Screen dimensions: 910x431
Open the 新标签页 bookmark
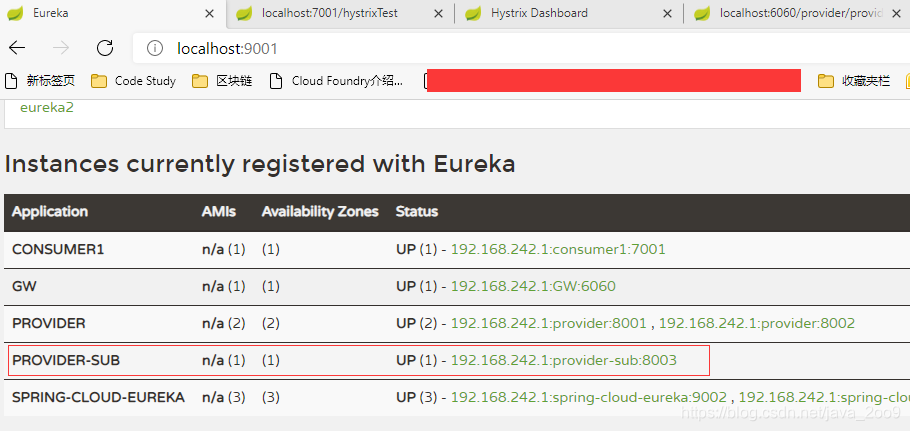click(40, 81)
